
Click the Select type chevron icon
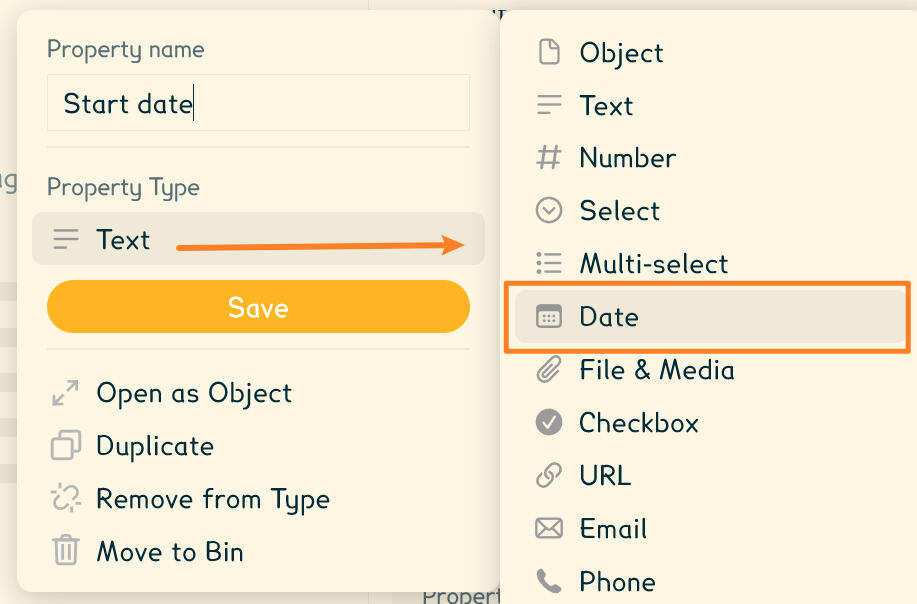pyautogui.click(x=549, y=211)
